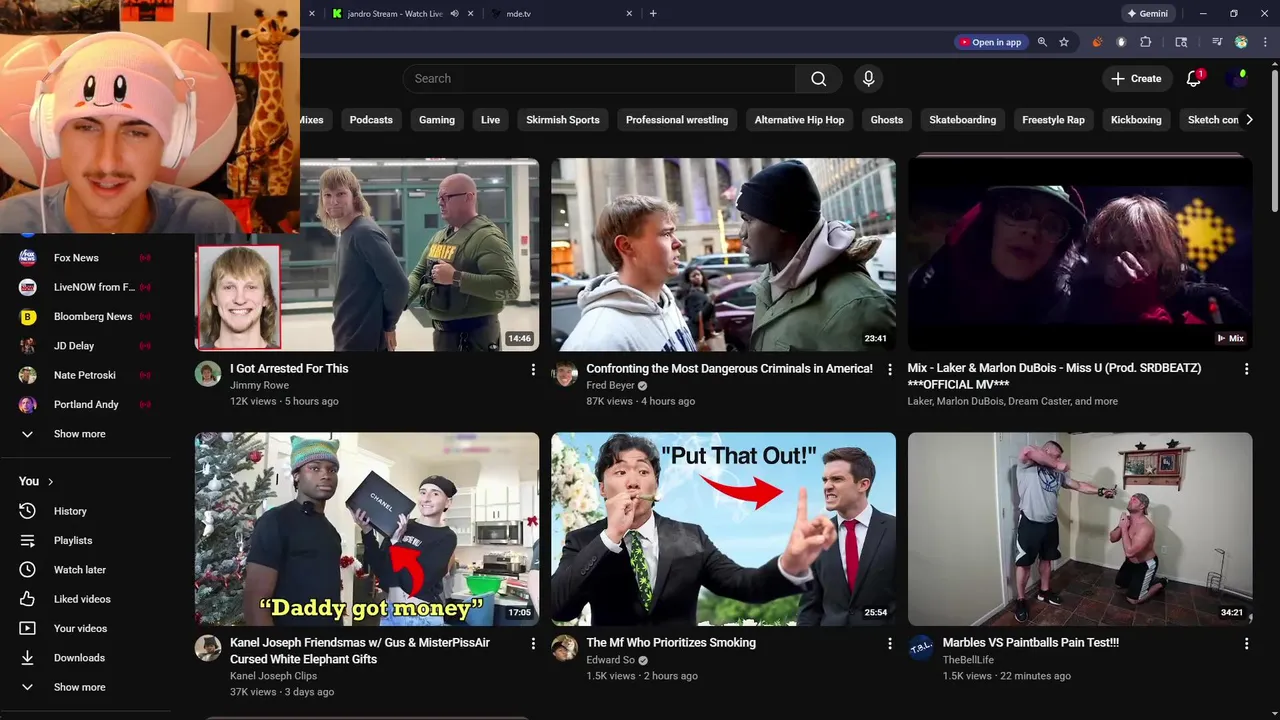The height and width of the screenshot is (720, 1280).
Task: Open TheBellLife channel avatar
Action: pos(921,648)
